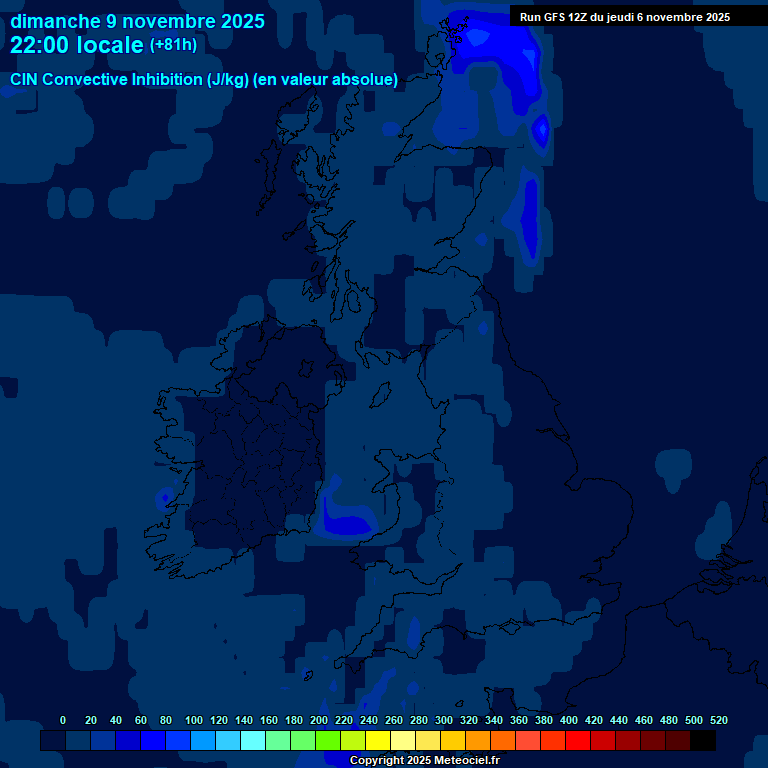Pick the black swatch at legend end
Screen dimensions: 768x768
pyautogui.click(x=703, y=741)
